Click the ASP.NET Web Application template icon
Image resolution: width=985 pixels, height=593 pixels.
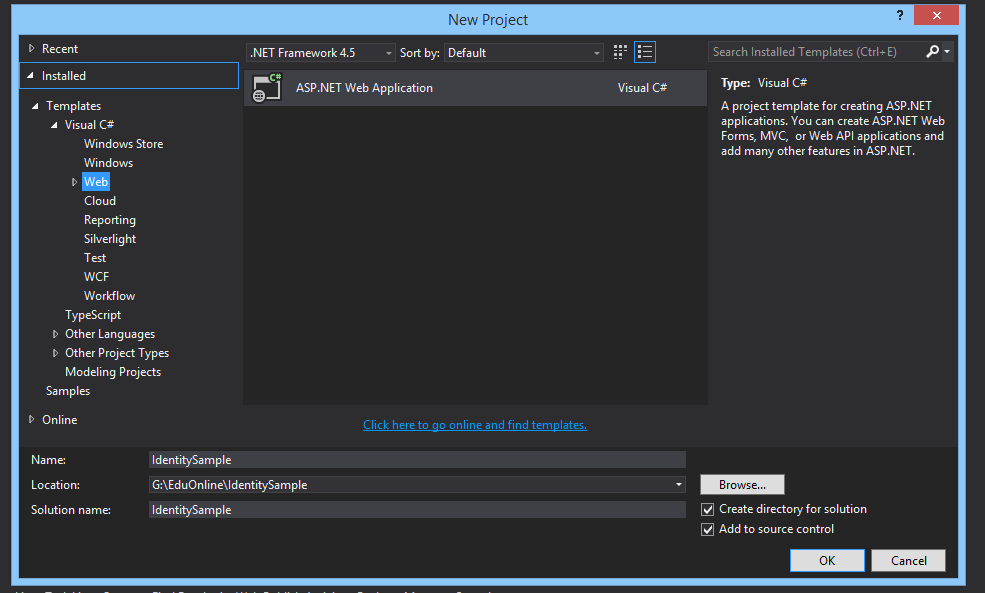[267, 88]
